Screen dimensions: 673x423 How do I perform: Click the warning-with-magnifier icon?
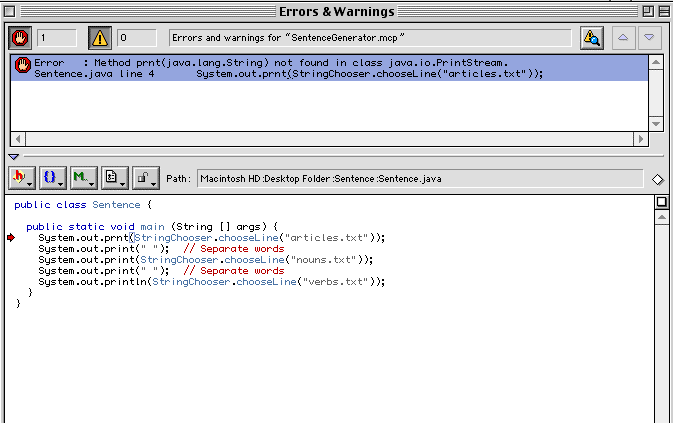591,38
